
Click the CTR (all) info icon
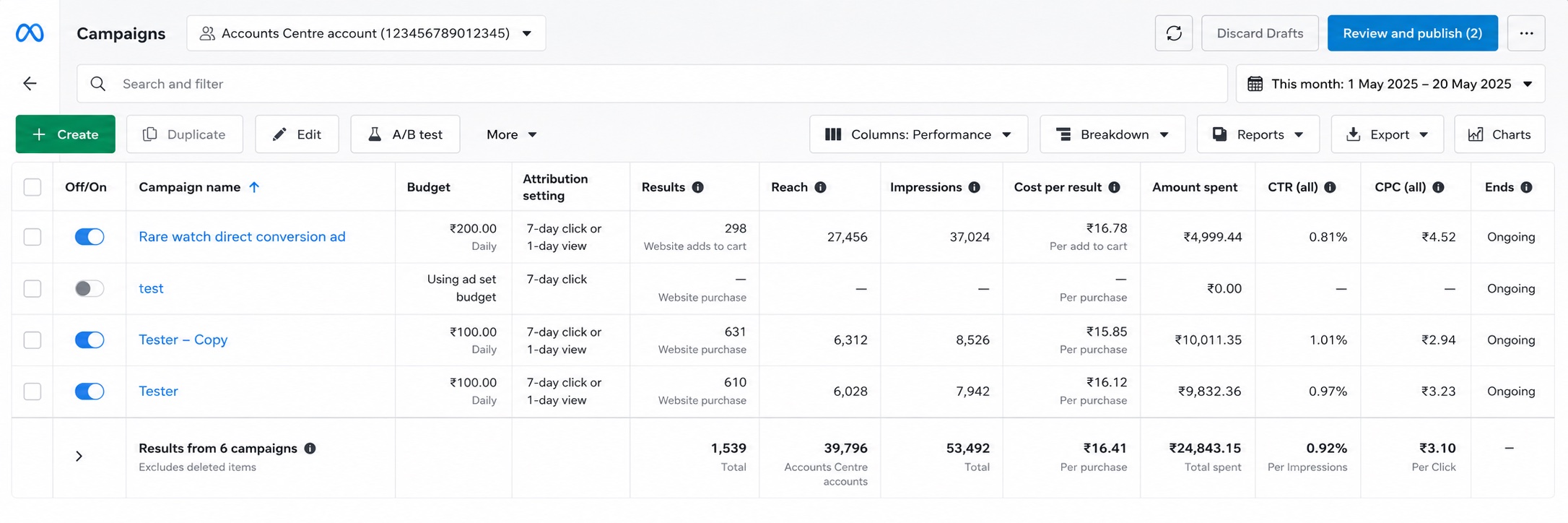tap(1330, 187)
